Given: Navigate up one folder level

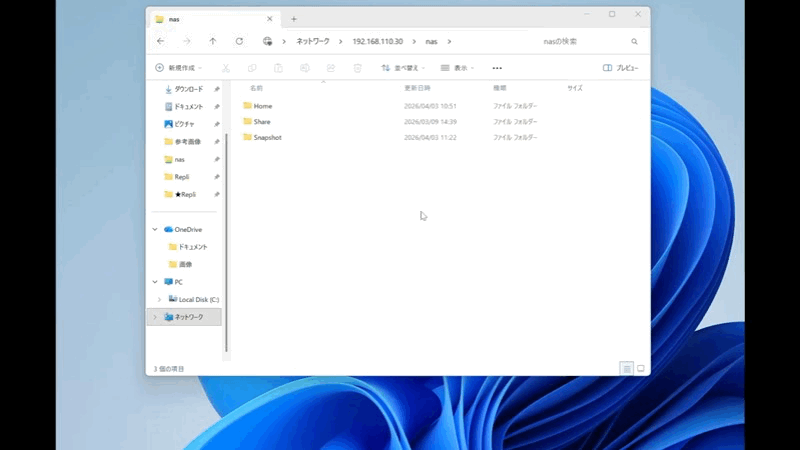Looking at the screenshot, I should pos(213,41).
